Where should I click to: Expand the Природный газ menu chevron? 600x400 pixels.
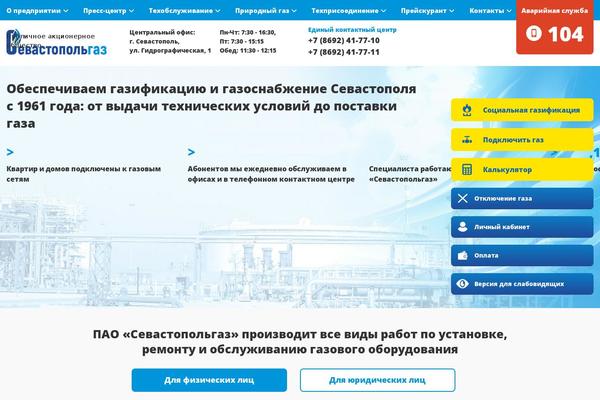(x=294, y=11)
